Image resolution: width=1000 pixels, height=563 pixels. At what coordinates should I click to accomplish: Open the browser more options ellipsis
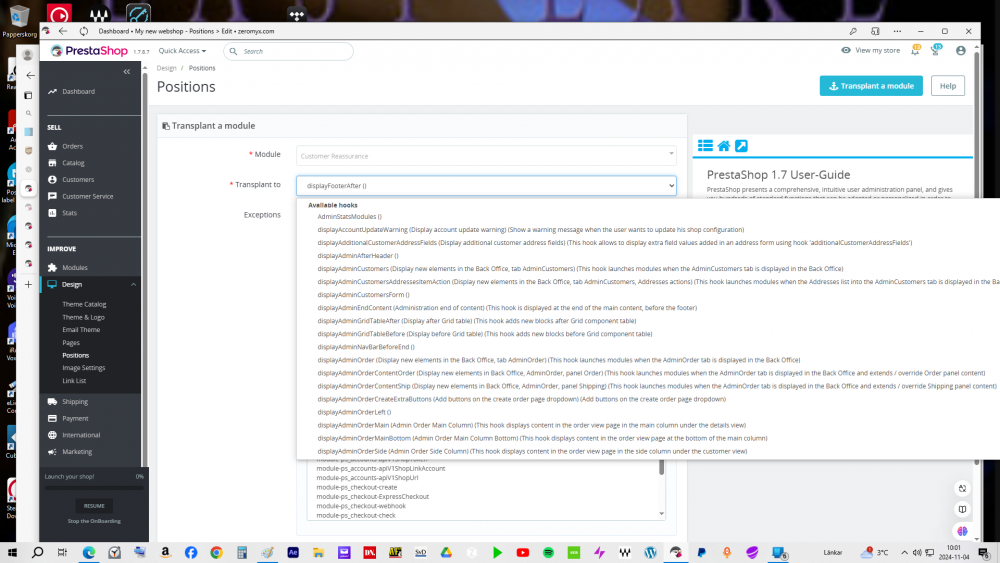897,31
